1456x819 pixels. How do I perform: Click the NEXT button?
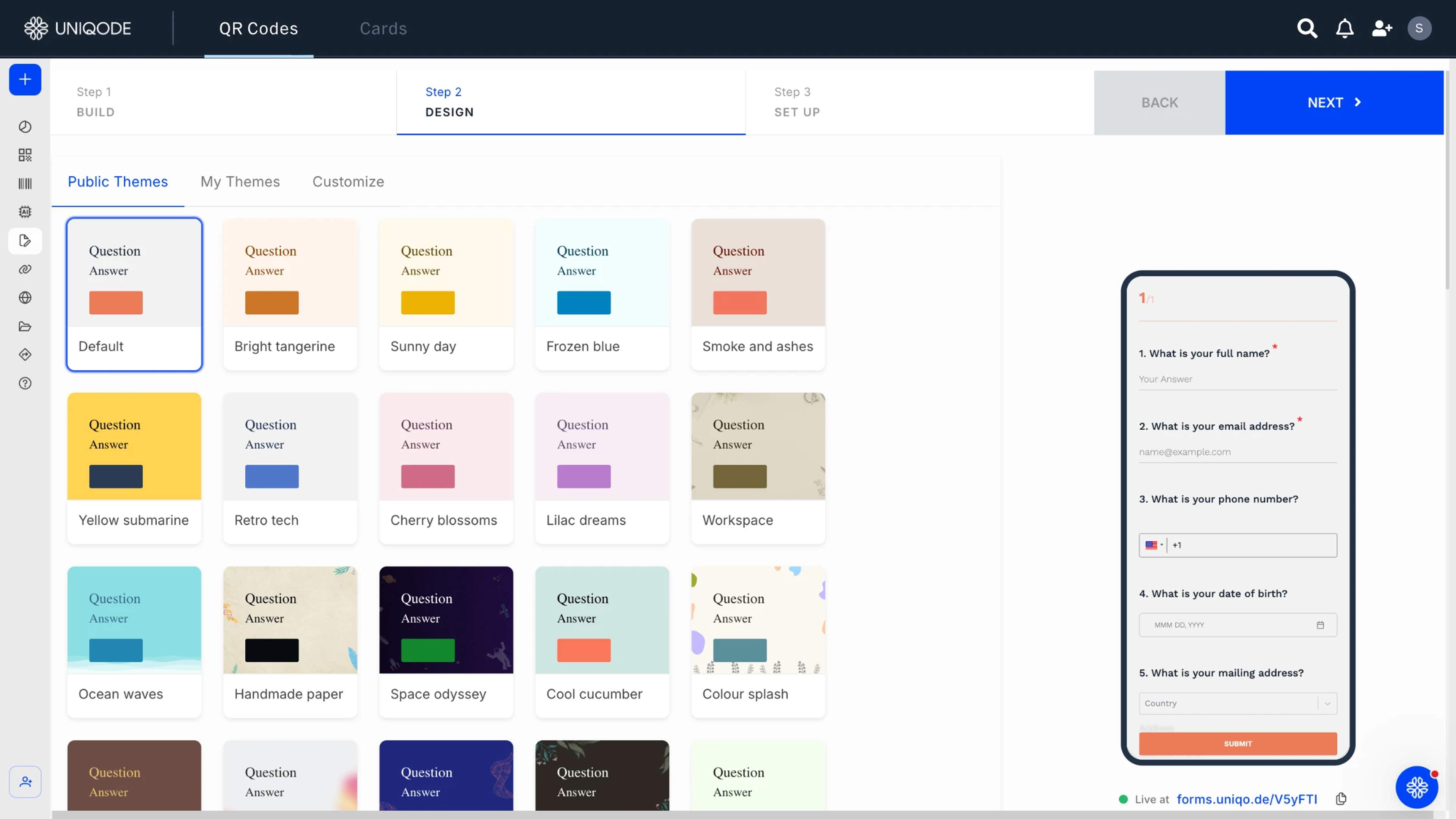pos(1334,102)
